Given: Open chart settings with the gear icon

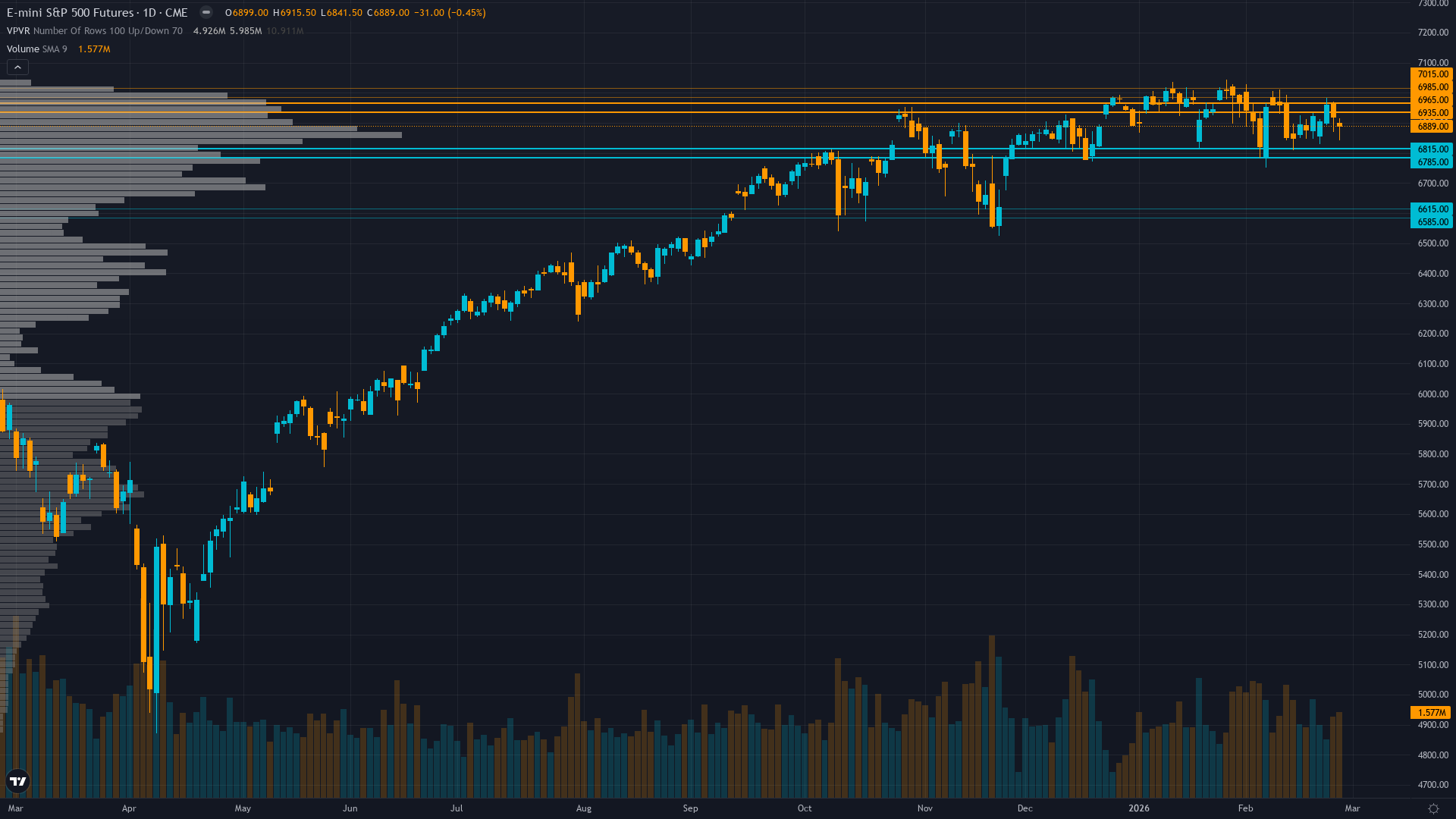Looking at the screenshot, I should coord(1432,808).
